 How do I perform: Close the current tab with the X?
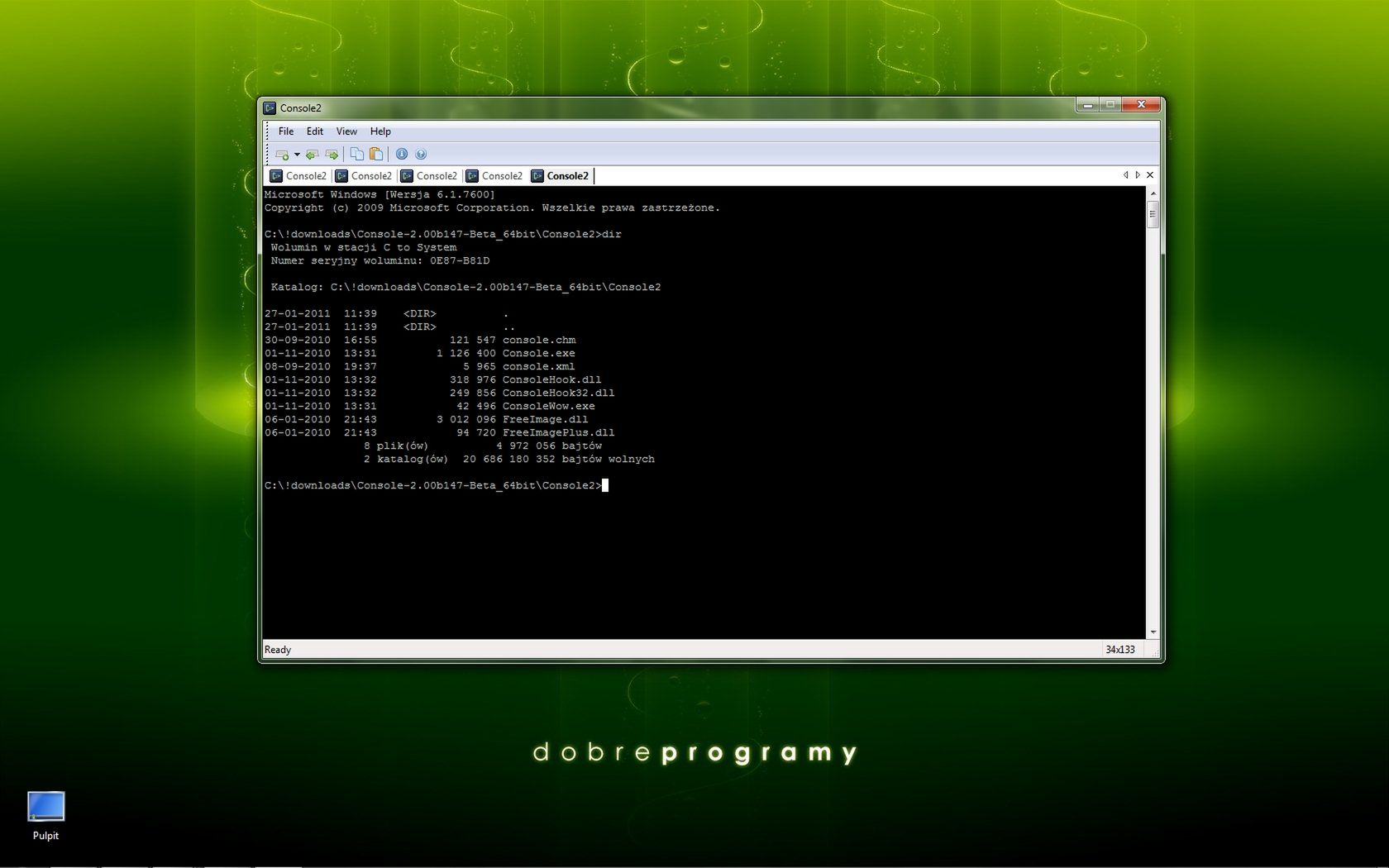[1149, 175]
